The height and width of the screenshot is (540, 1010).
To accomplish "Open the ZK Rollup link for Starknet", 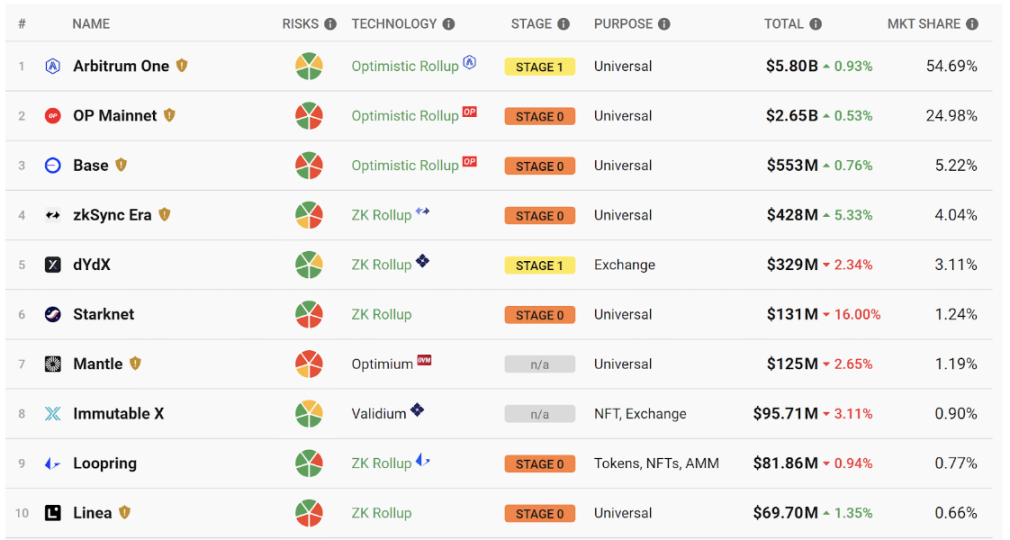I will click(x=381, y=315).
